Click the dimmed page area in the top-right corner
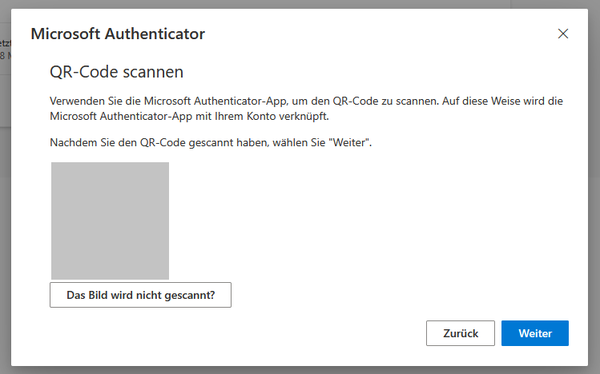Screen dimensions: 600x374 [594, 4]
